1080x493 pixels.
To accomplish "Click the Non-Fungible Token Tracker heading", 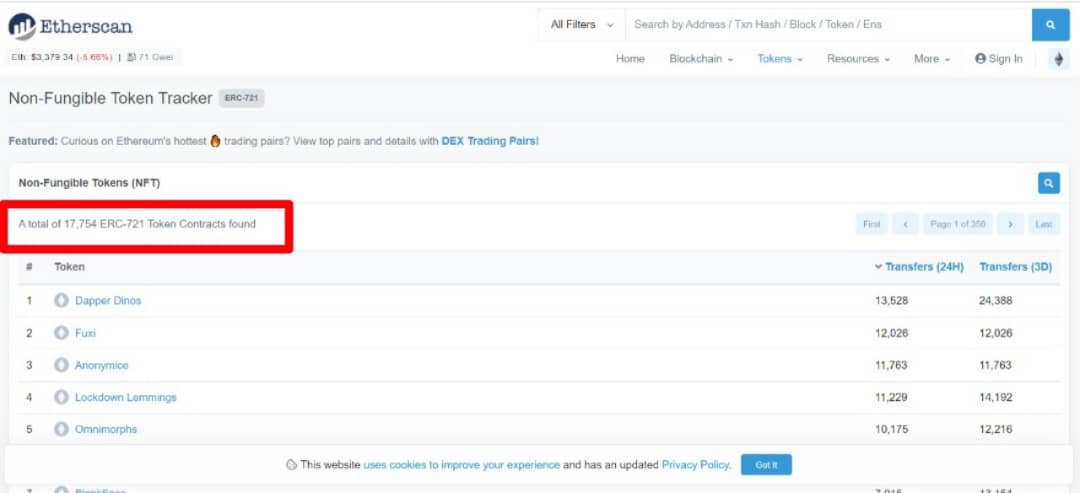I will coord(110,98).
